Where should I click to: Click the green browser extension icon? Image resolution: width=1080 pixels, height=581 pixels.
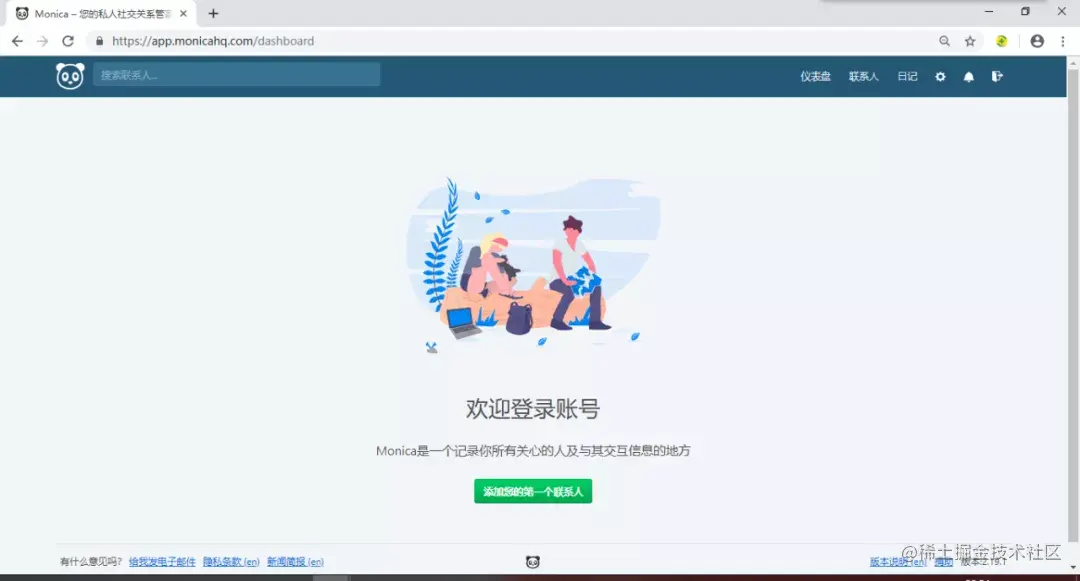(1001, 41)
